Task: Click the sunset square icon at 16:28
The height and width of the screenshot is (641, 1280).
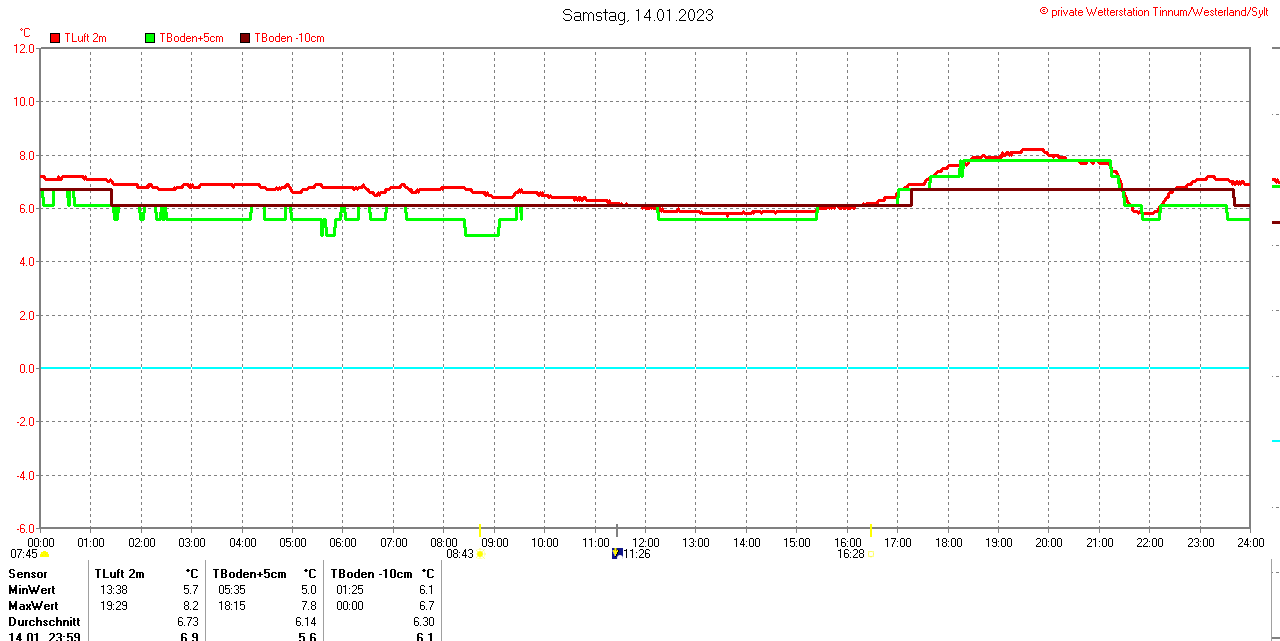Action: click(x=870, y=554)
